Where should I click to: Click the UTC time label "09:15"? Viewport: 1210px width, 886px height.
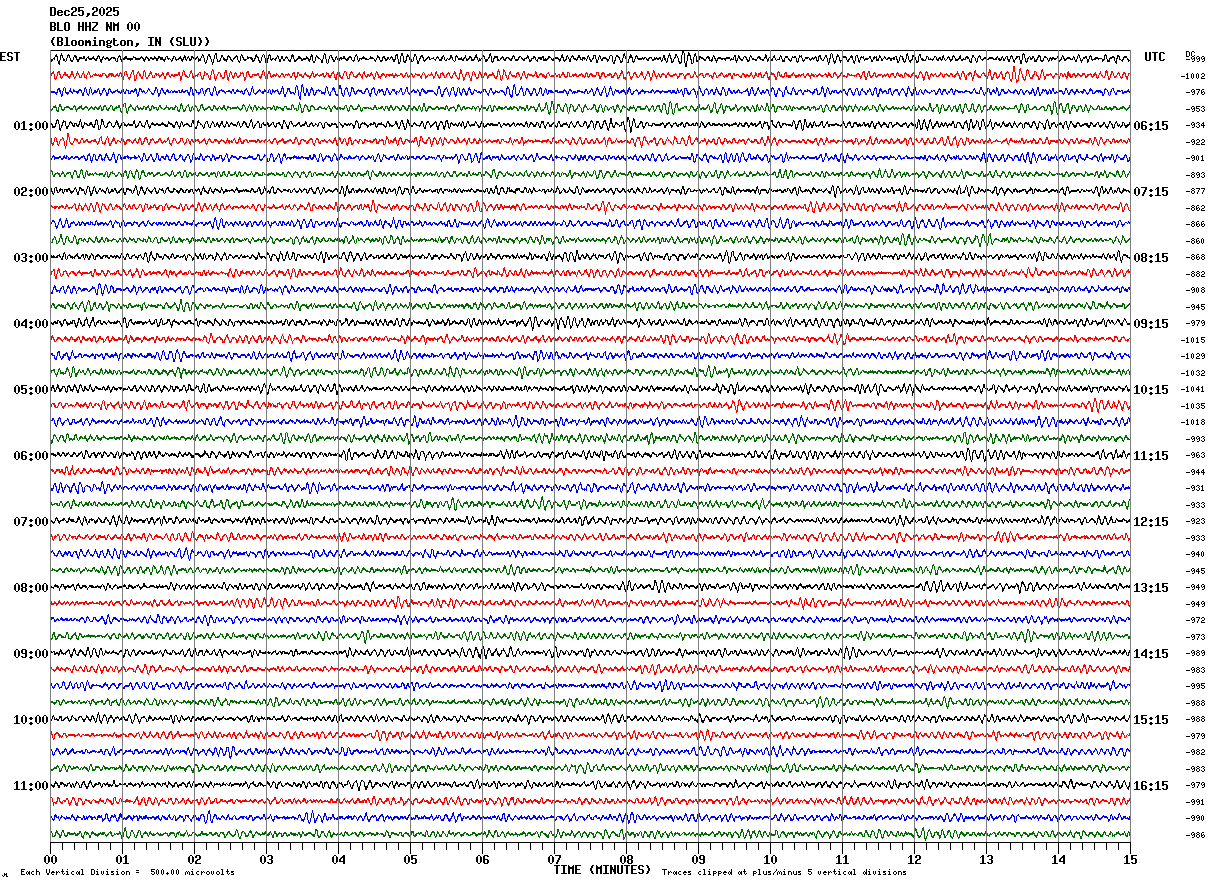pyautogui.click(x=1151, y=324)
